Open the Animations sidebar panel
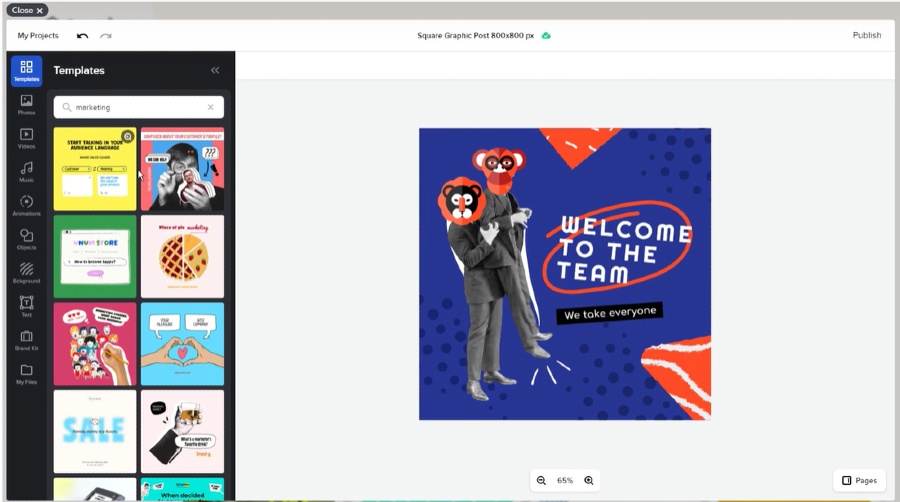The width and height of the screenshot is (900, 502). click(x=26, y=206)
